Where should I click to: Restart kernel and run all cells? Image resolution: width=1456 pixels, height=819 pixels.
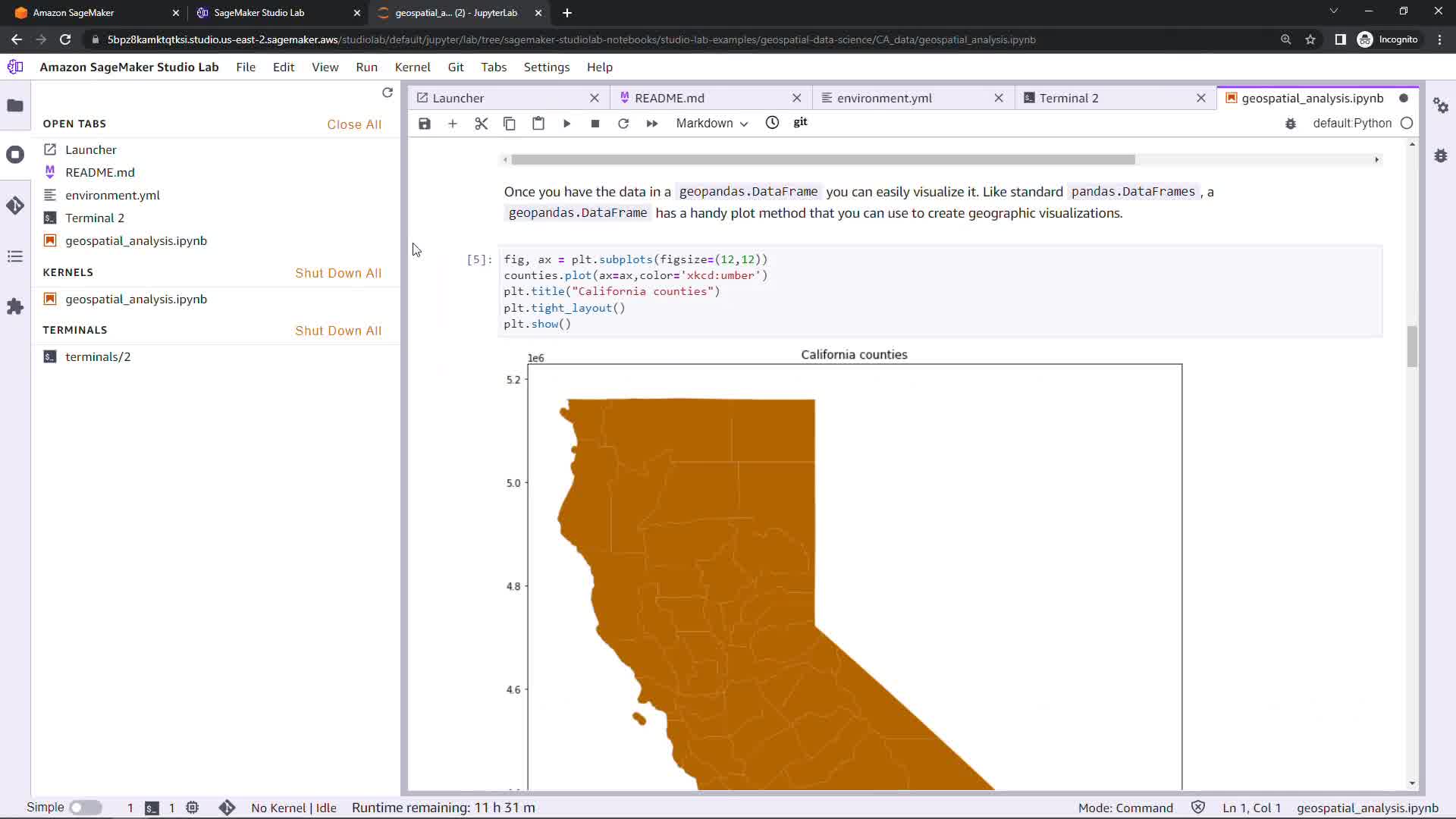click(x=651, y=124)
